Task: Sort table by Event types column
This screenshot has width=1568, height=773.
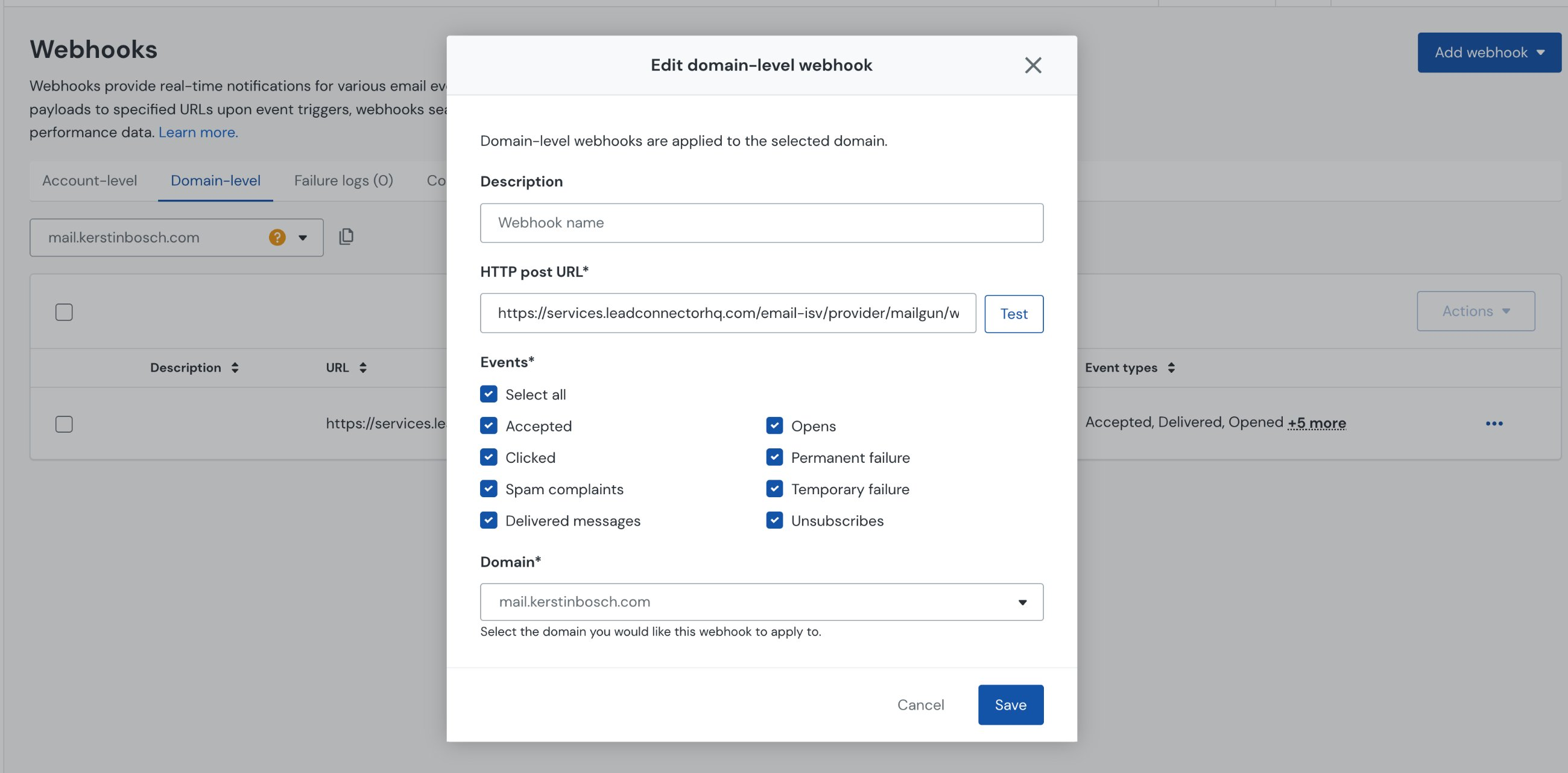Action: tap(1130, 367)
